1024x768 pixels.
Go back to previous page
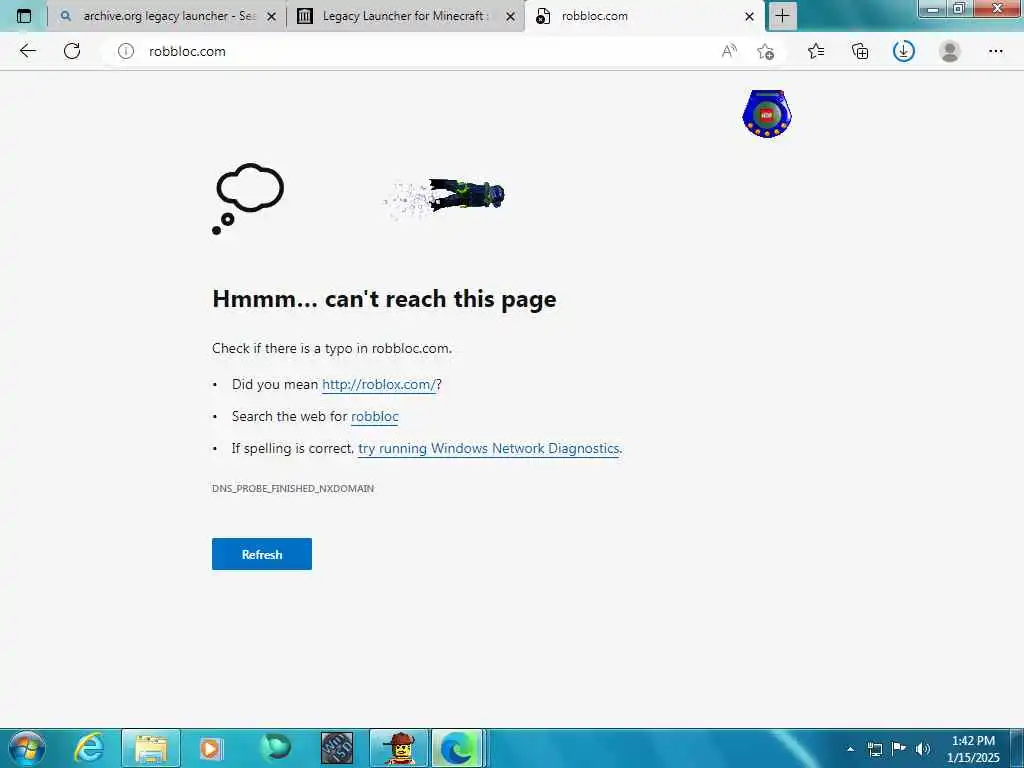click(27, 51)
